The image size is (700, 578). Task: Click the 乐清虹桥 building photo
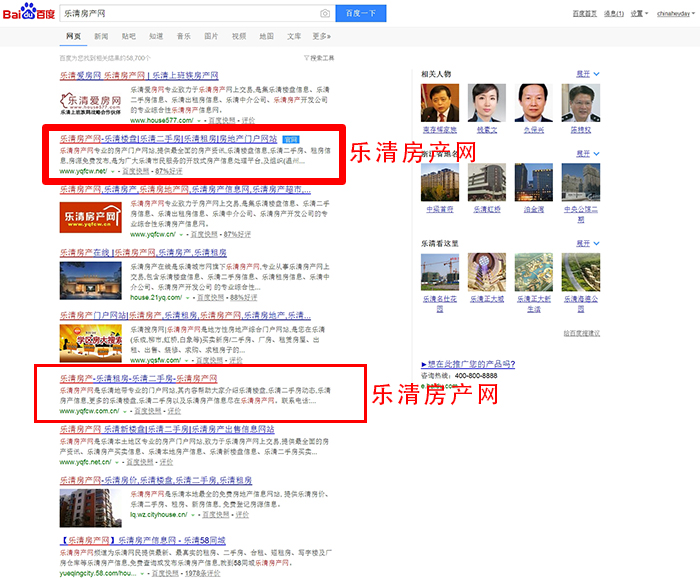point(487,182)
